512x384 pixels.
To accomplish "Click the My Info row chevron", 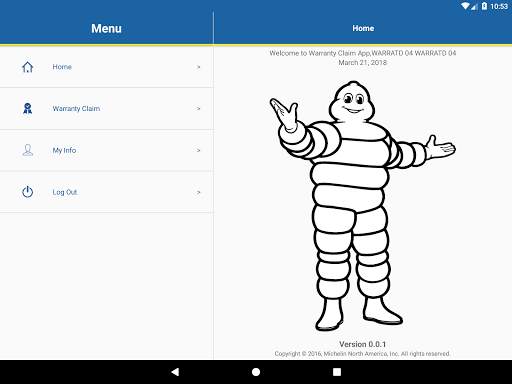I will (199, 150).
